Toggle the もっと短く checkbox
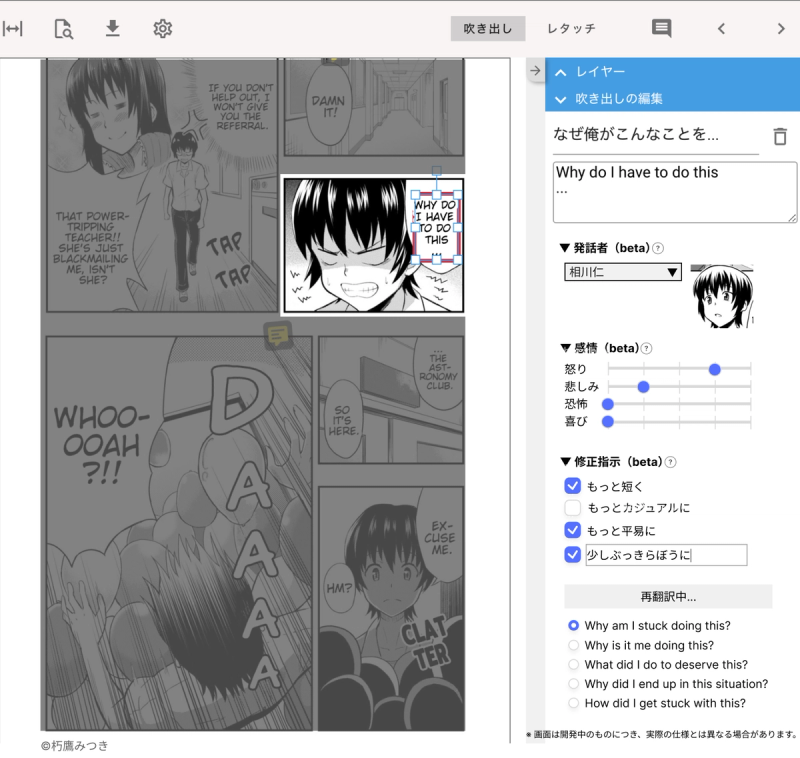Image resolution: width=800 pixels, height=758 pixels. 572,486
